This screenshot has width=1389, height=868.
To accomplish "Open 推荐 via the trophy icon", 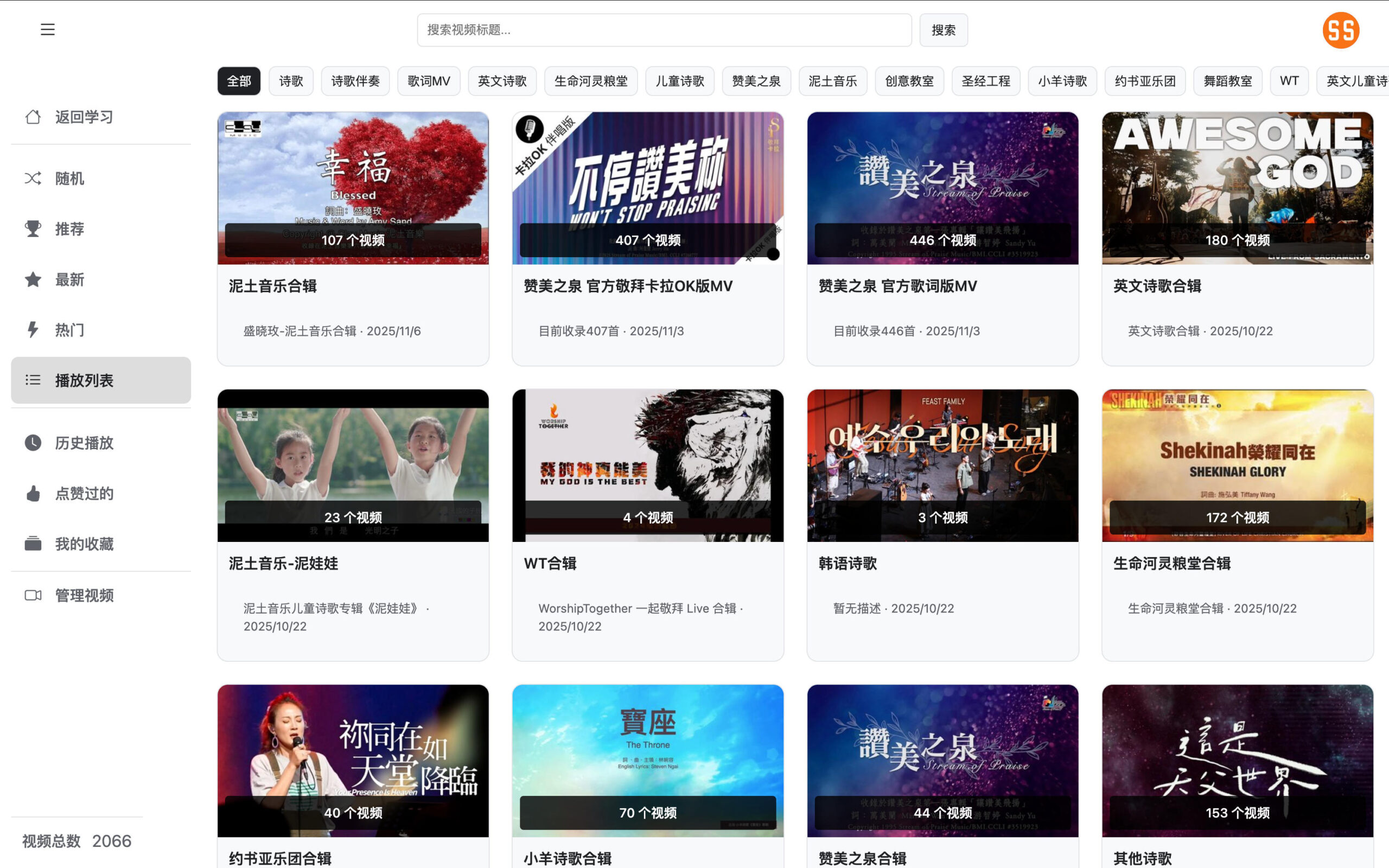I will click(33, 228).
